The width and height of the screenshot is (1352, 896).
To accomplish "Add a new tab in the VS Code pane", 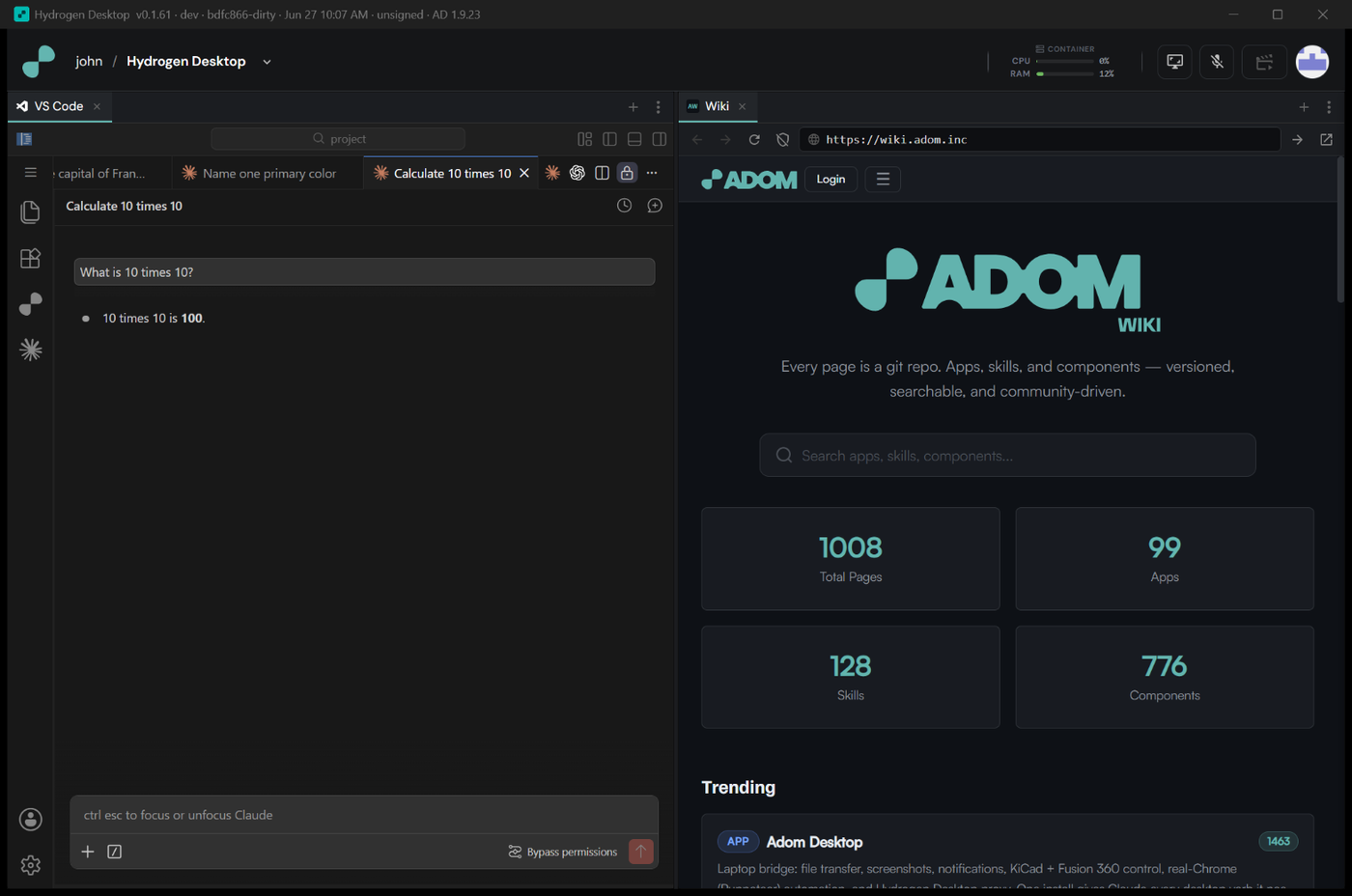I will tap(633, 107).
